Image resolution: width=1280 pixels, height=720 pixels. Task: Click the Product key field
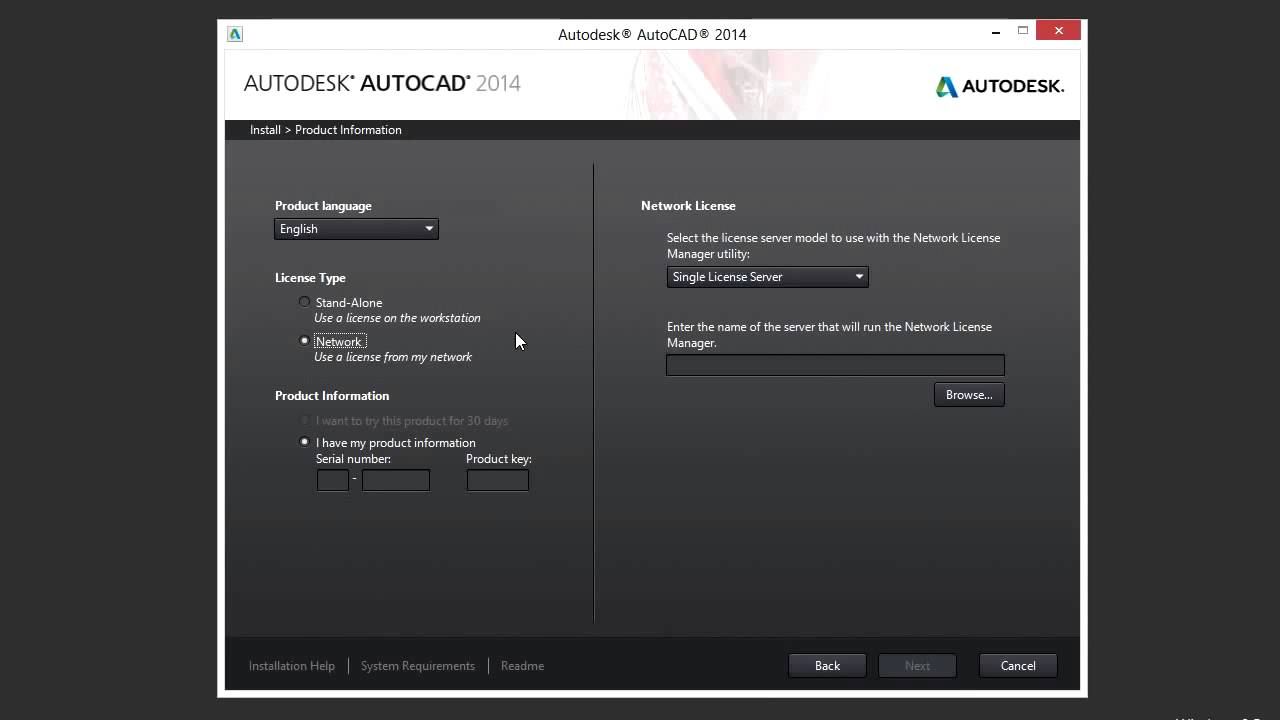pyautogui.click(x=498, y=481)
